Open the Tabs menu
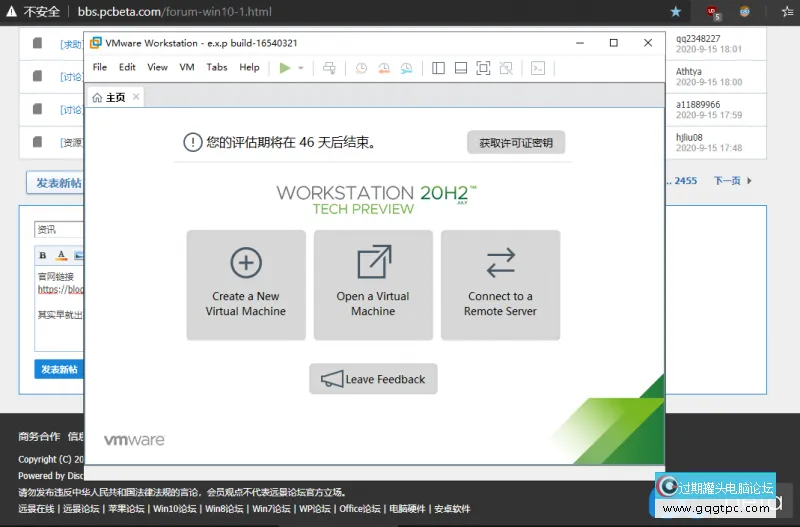Viewport: 800px width, 527px height. click(x=216, y=68)
